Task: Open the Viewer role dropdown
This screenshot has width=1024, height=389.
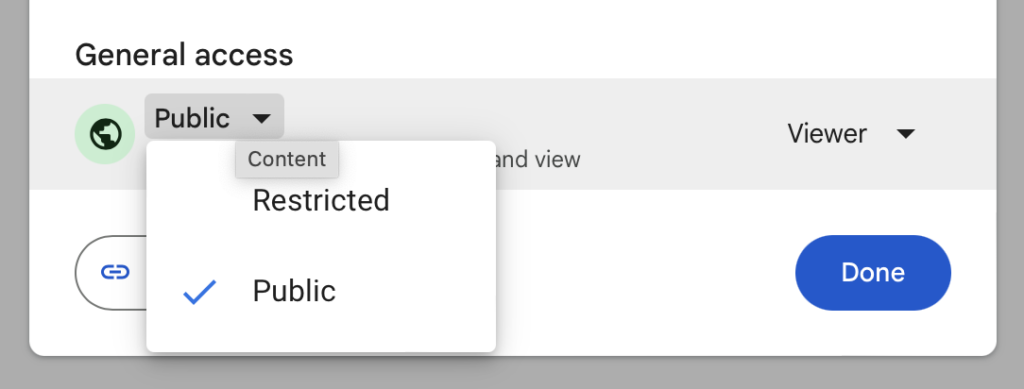Action: [x=850, y=134]
